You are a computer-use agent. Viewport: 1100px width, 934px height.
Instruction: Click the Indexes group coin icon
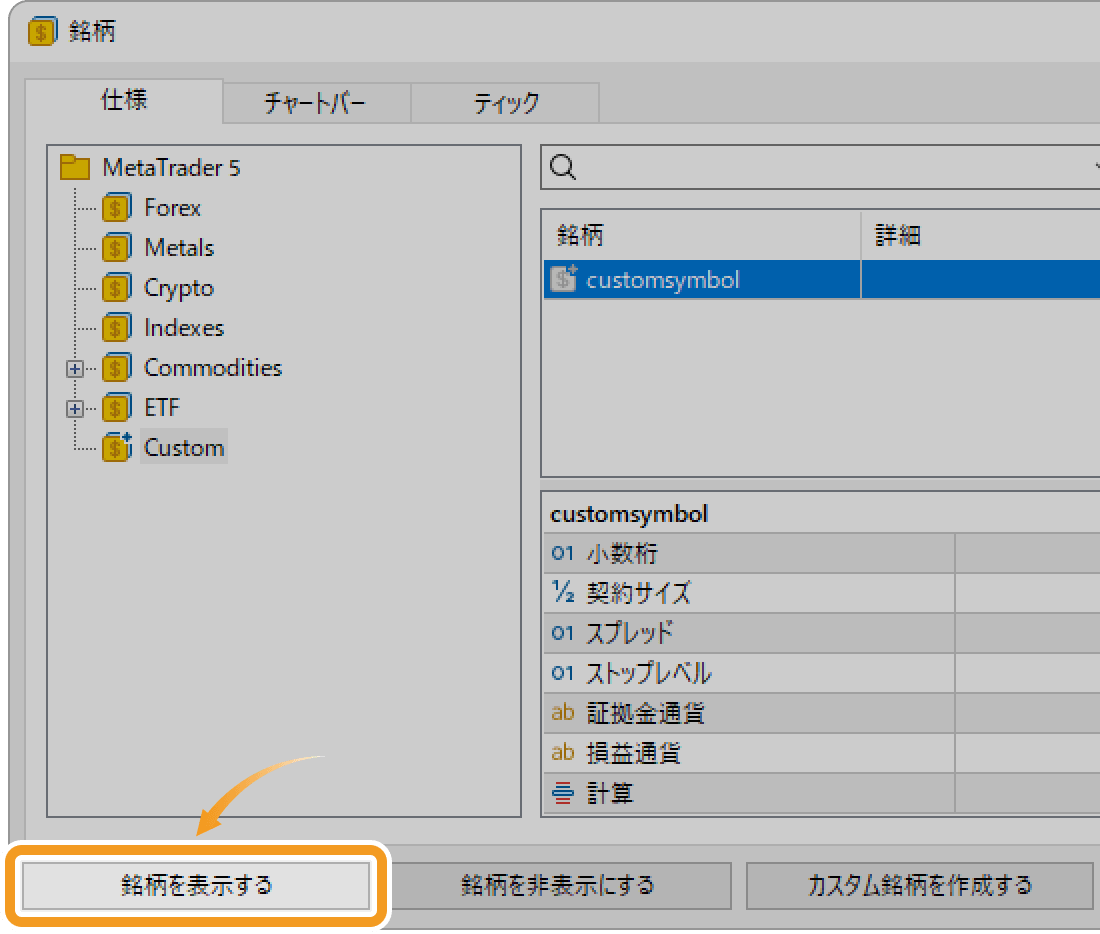point(116,328)
